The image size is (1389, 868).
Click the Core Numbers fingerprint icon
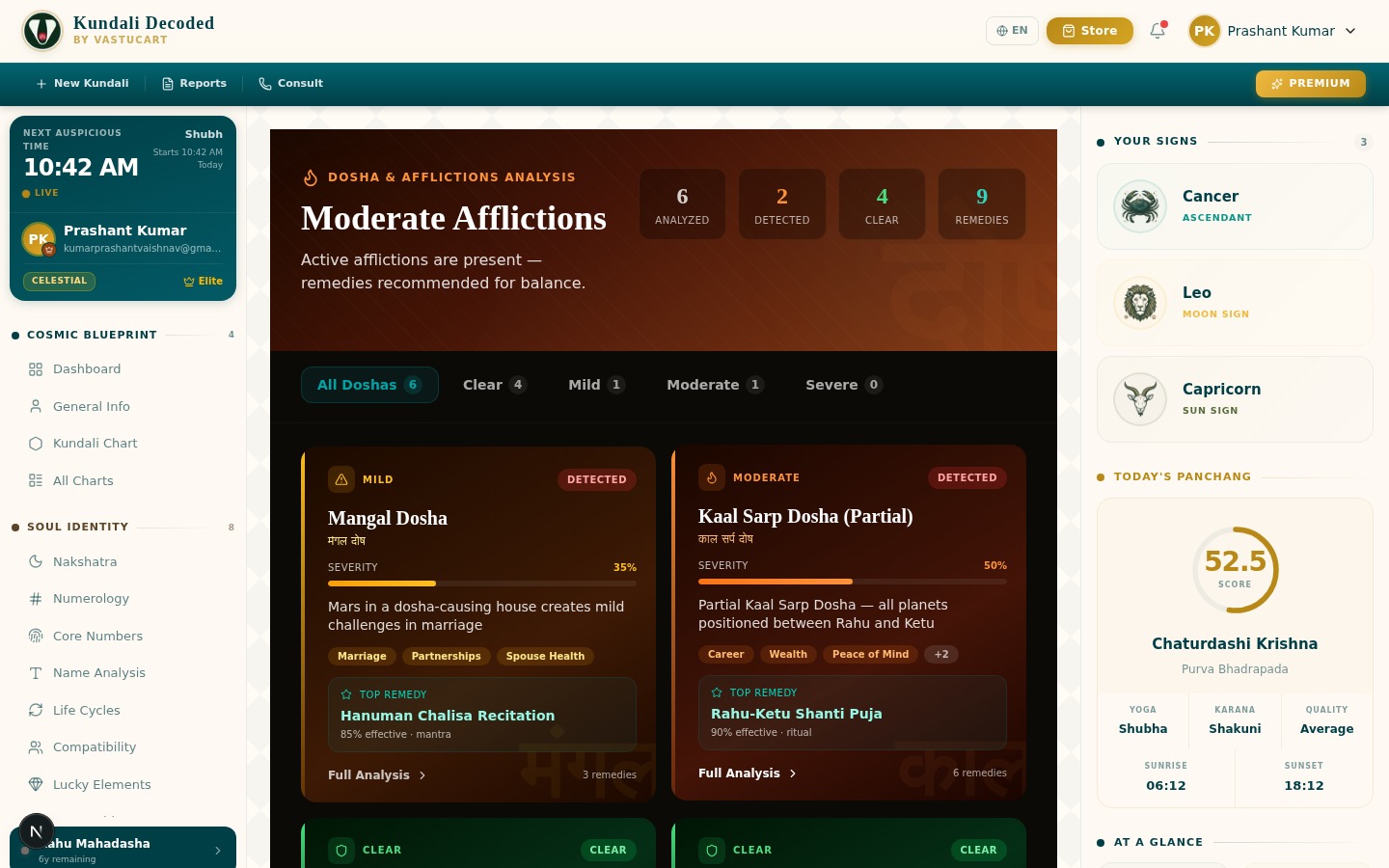click(36, 636)
